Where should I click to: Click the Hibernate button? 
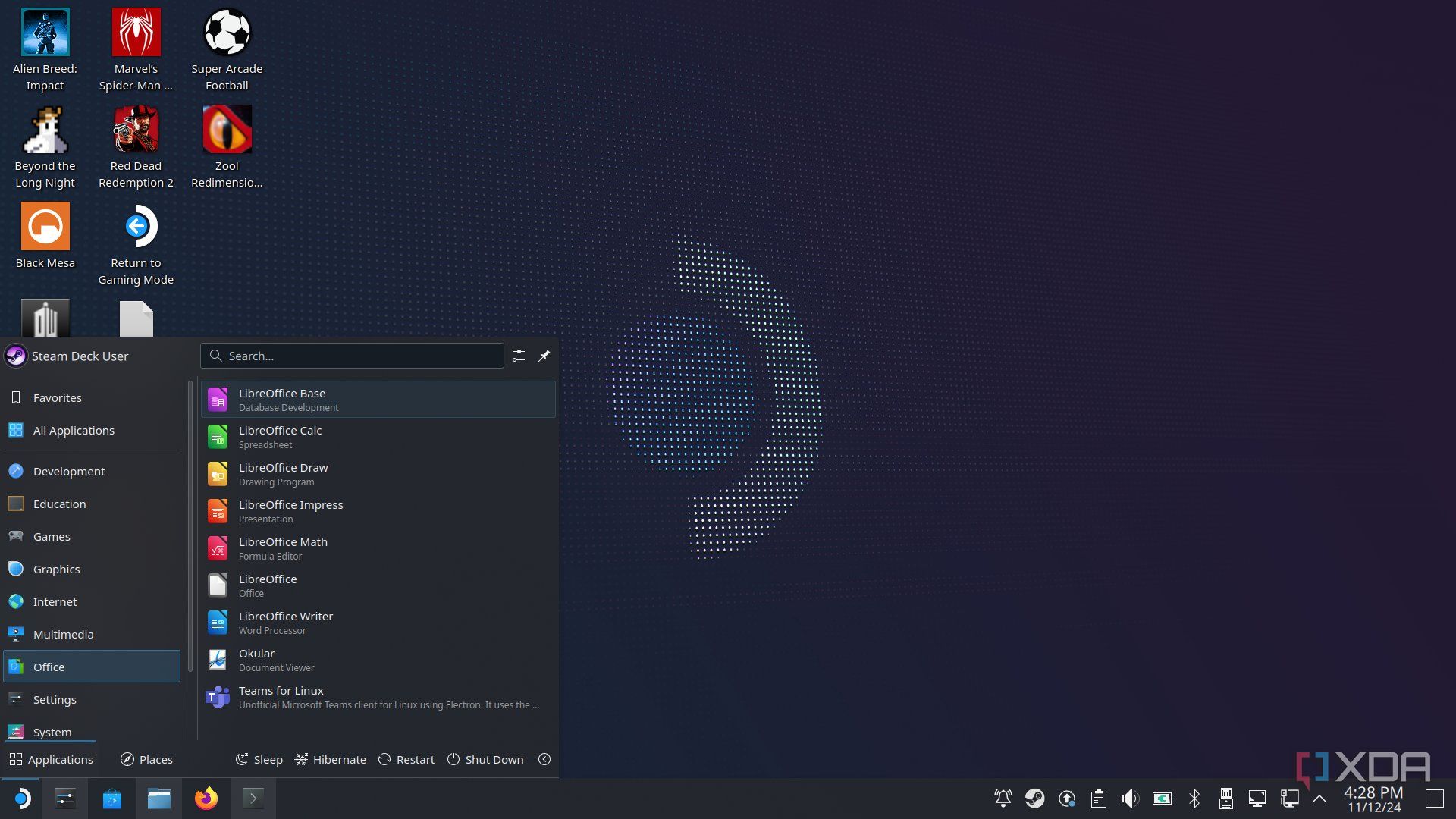[331, 759]
